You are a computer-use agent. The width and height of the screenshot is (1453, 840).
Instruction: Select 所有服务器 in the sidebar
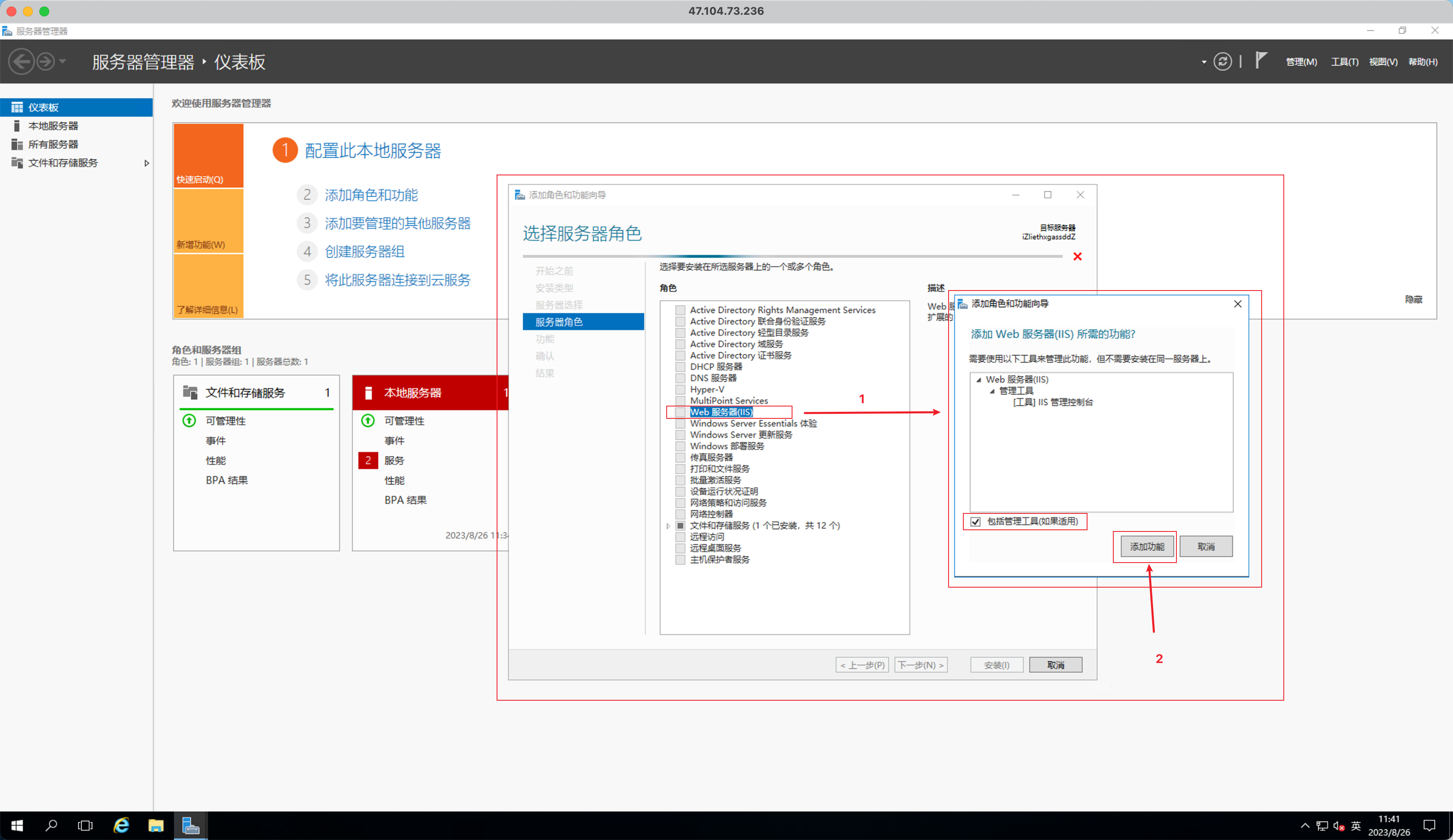54,144
